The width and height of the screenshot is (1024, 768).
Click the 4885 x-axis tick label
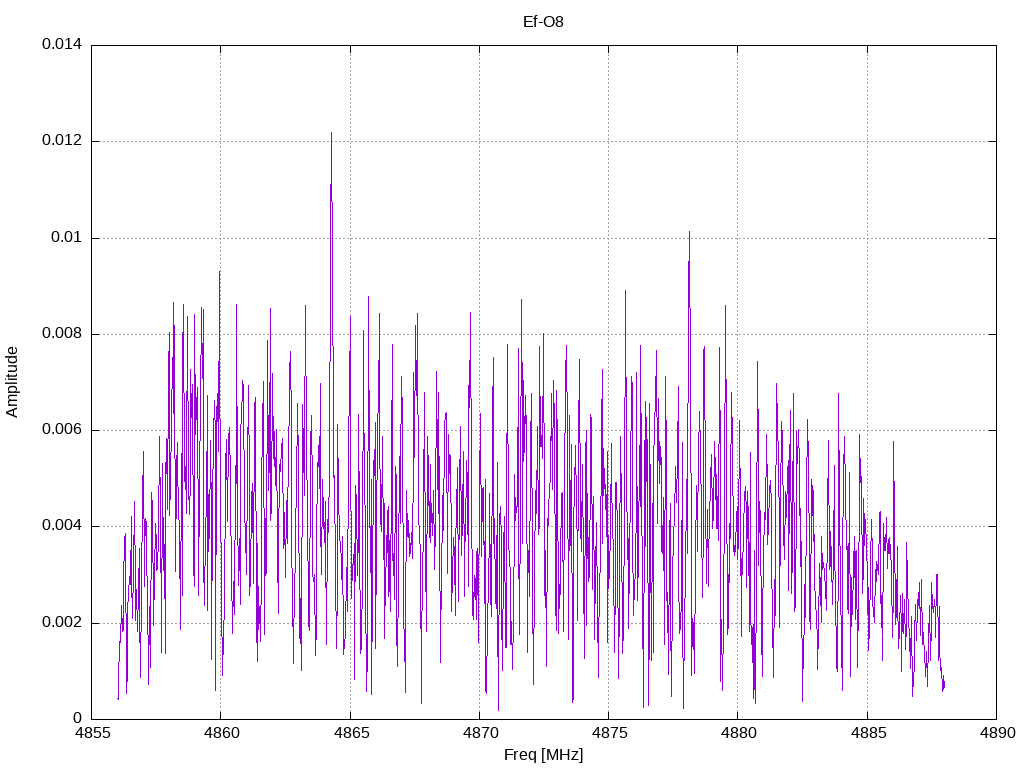coord(868,733)
